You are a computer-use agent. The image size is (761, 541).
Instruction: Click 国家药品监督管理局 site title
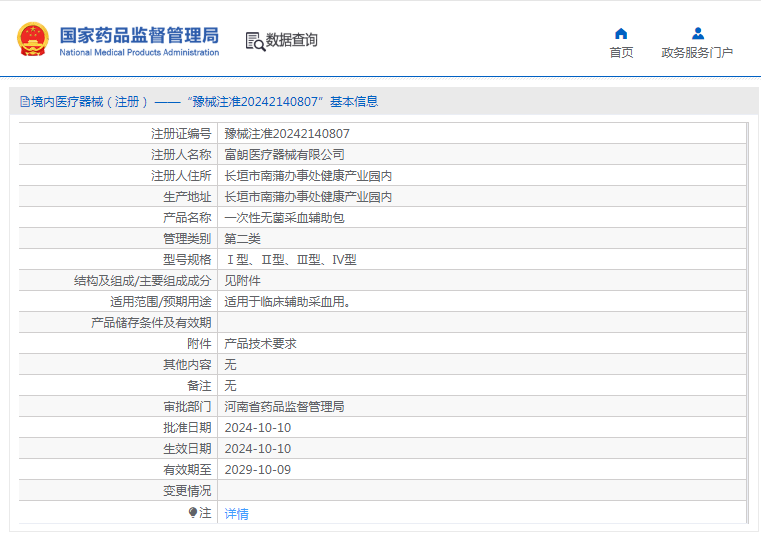click(x=139, y=35)
